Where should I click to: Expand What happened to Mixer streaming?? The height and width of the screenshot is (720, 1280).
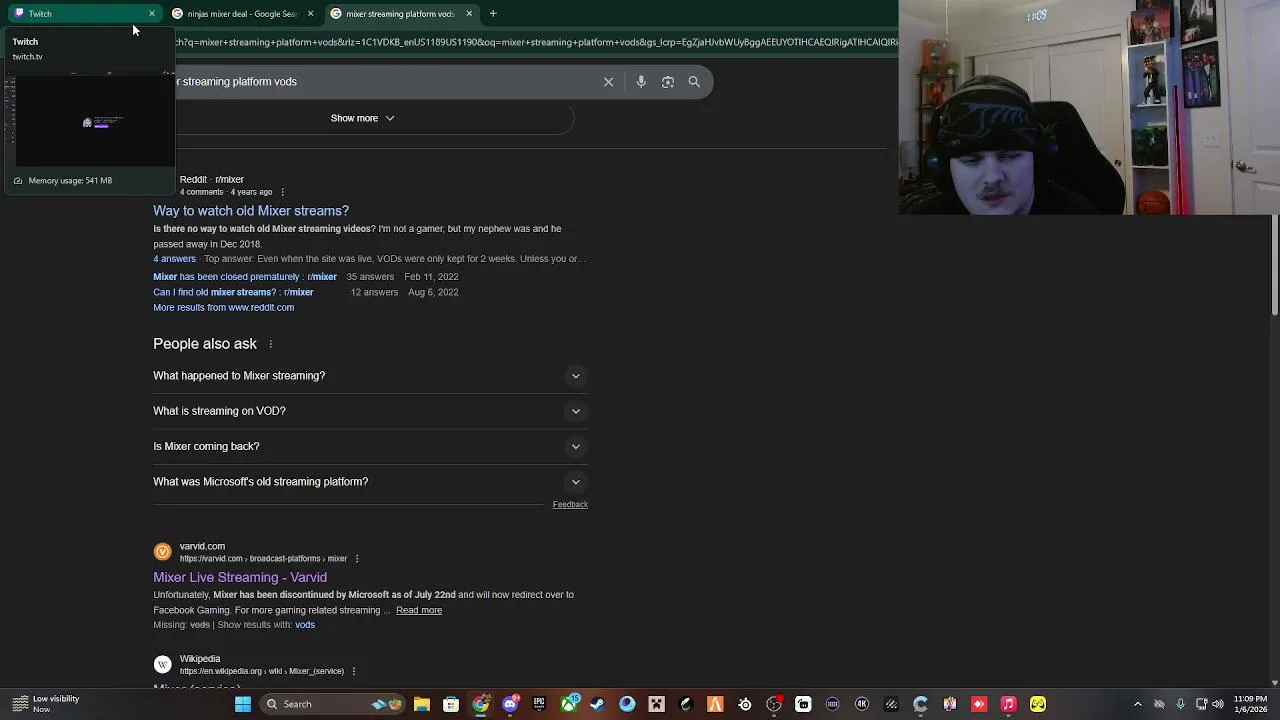pos(370,376)
